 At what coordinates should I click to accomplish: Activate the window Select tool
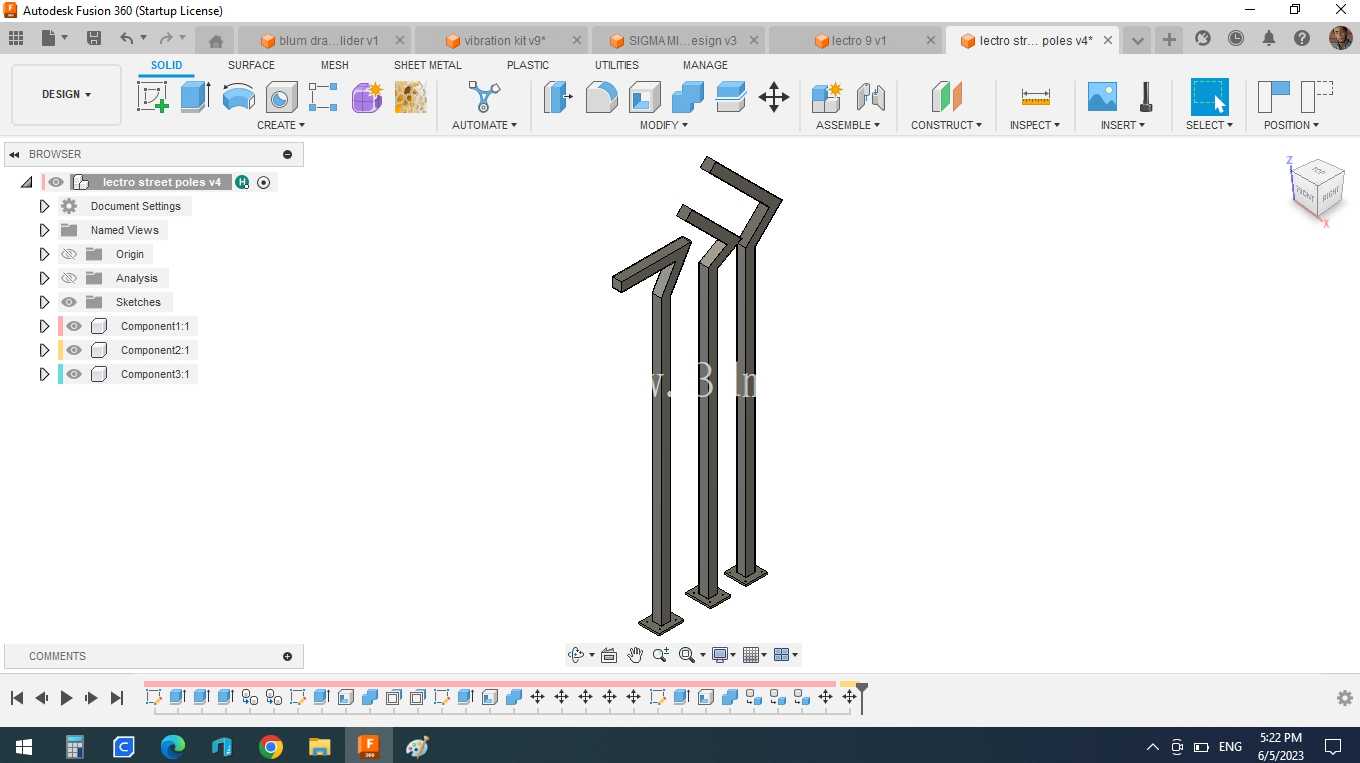click(1209, 97)
